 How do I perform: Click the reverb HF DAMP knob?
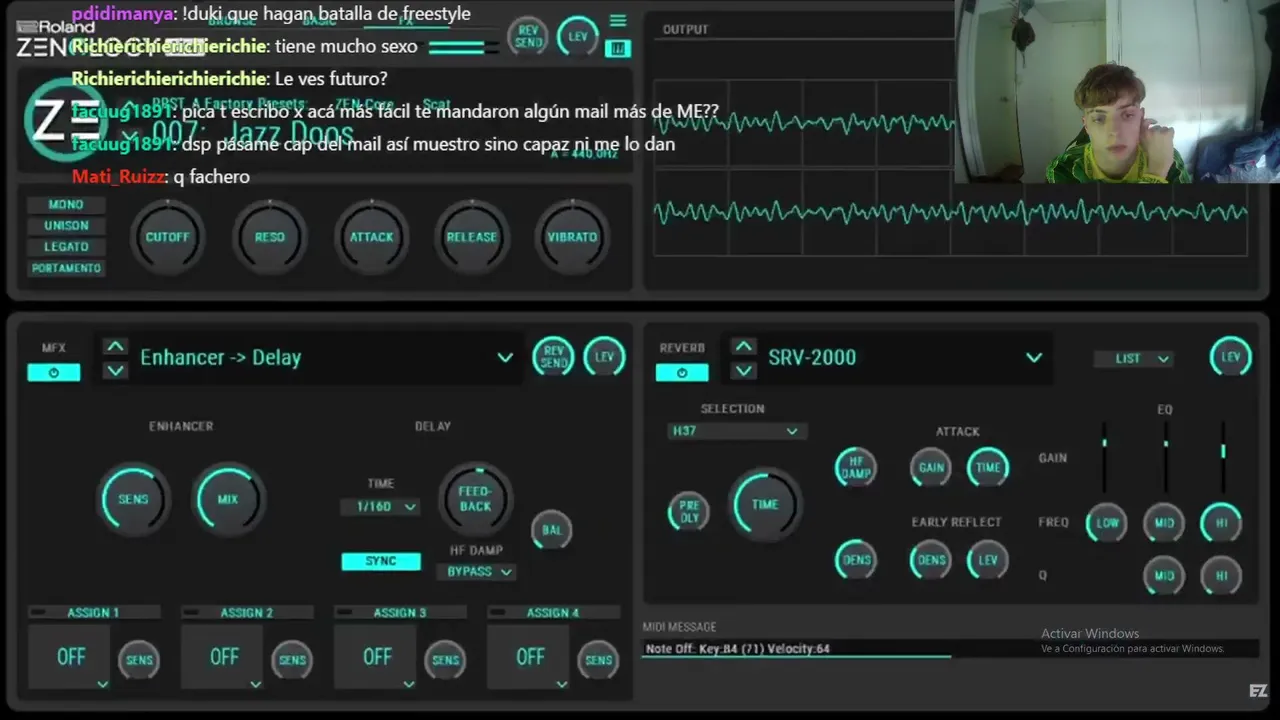[x=856, y=467]
